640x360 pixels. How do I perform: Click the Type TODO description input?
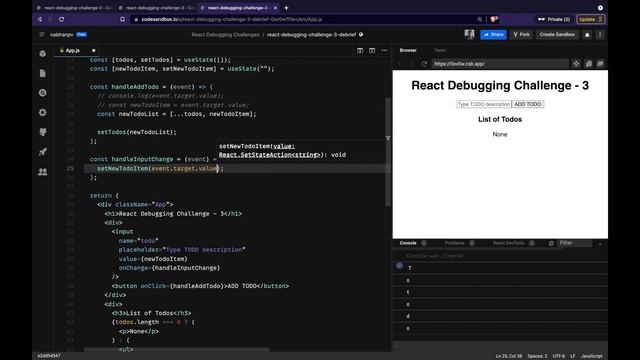click(484, 104)
